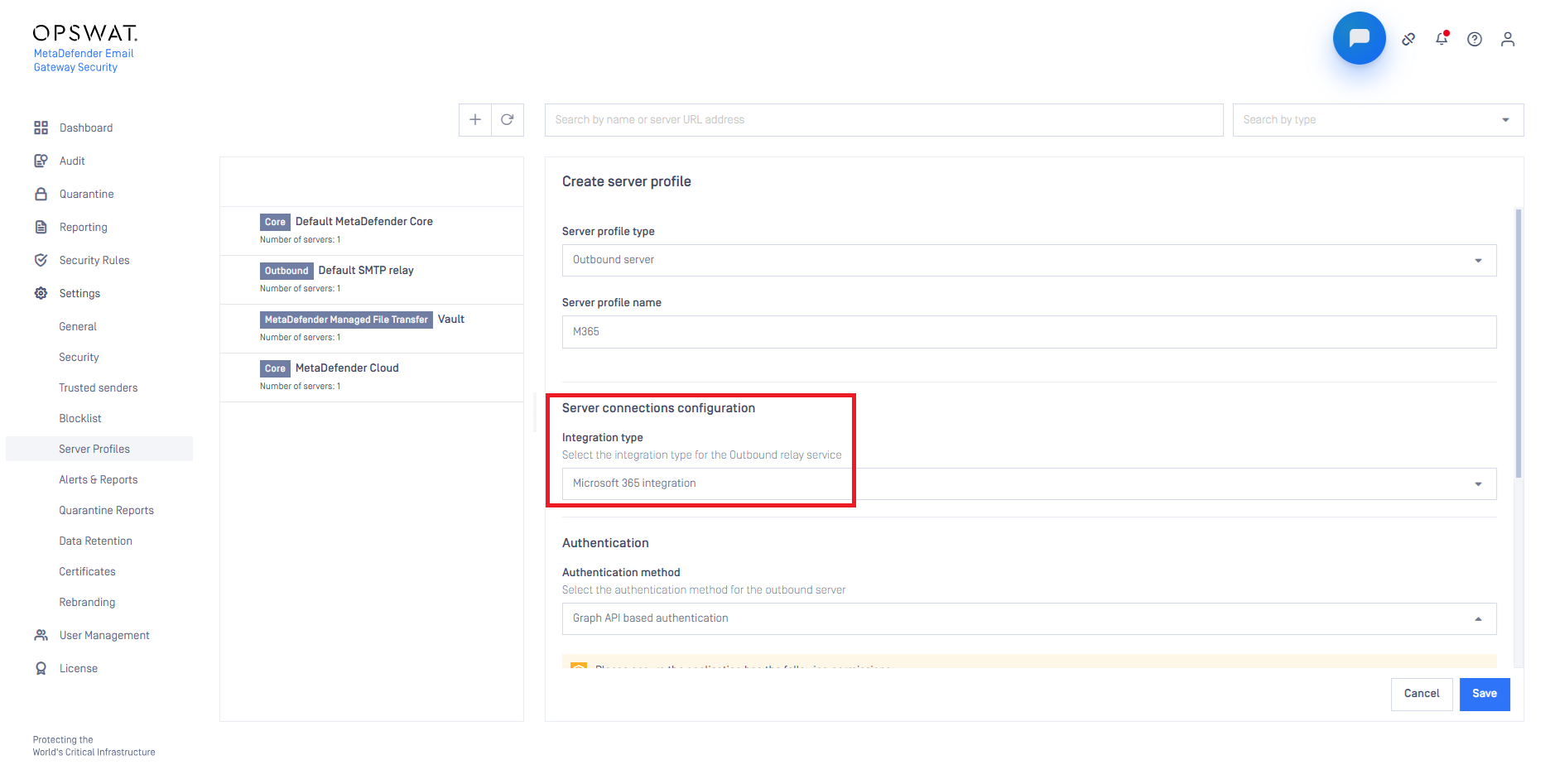
Task: Expand the Integration type dropdown
Action: (1028, 483)
